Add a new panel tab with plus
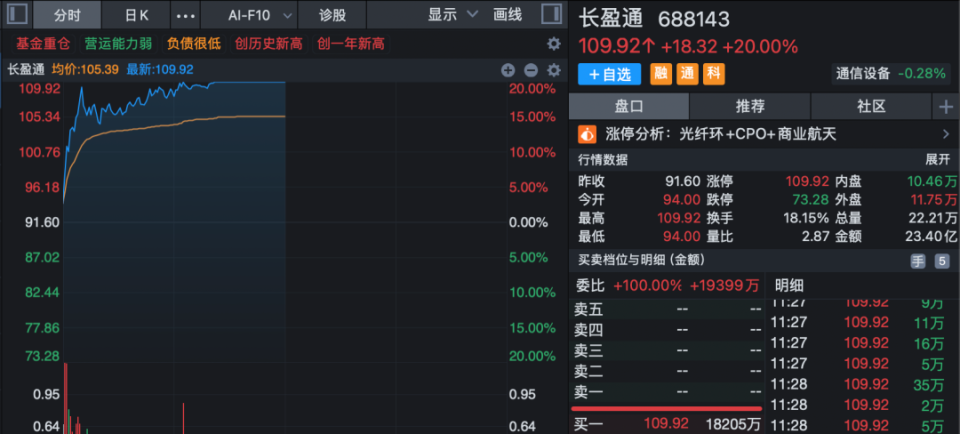This screenshot has height=434, width=960. point(946,107)
